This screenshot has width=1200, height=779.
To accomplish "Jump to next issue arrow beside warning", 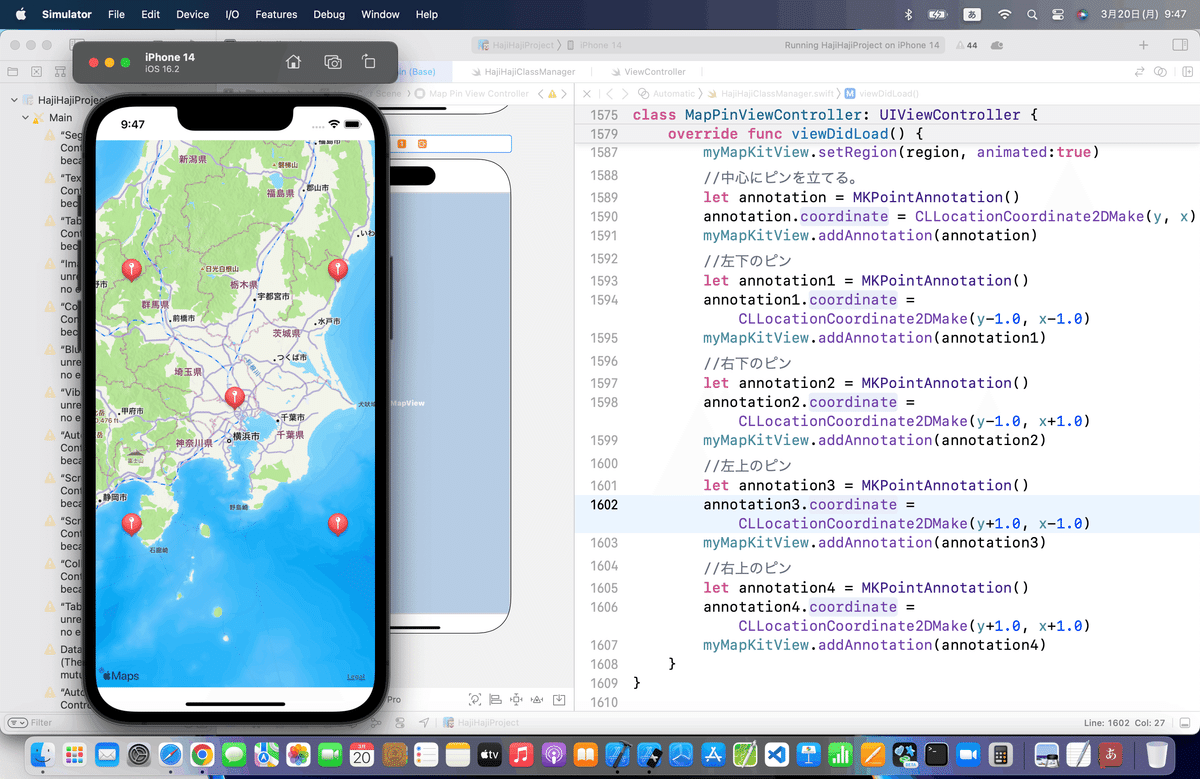I will click(x=565, y=93).
